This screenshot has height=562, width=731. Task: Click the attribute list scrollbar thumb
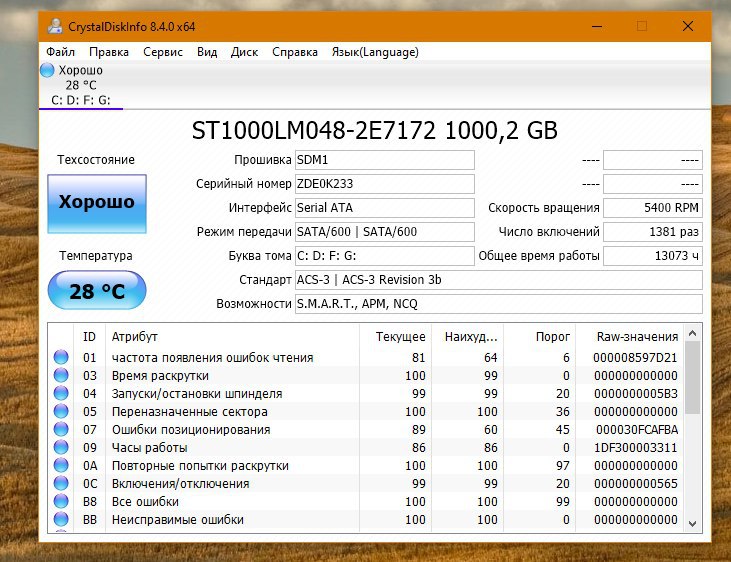click(x=692, y=377)
